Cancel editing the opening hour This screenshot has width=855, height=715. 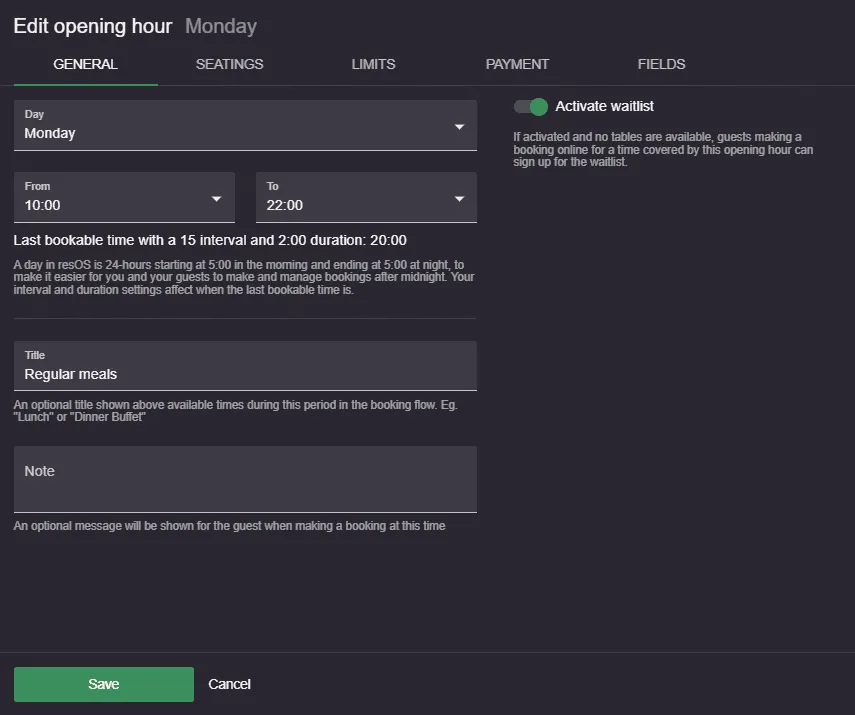tap(230, 684)
